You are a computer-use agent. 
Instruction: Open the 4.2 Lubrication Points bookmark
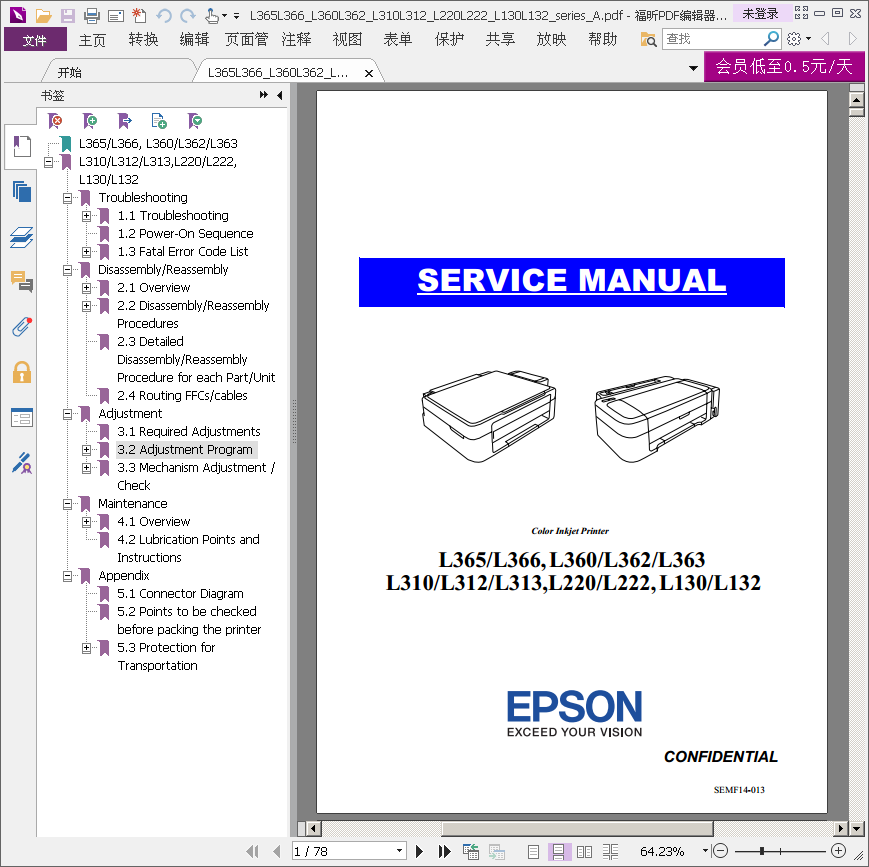188,548
